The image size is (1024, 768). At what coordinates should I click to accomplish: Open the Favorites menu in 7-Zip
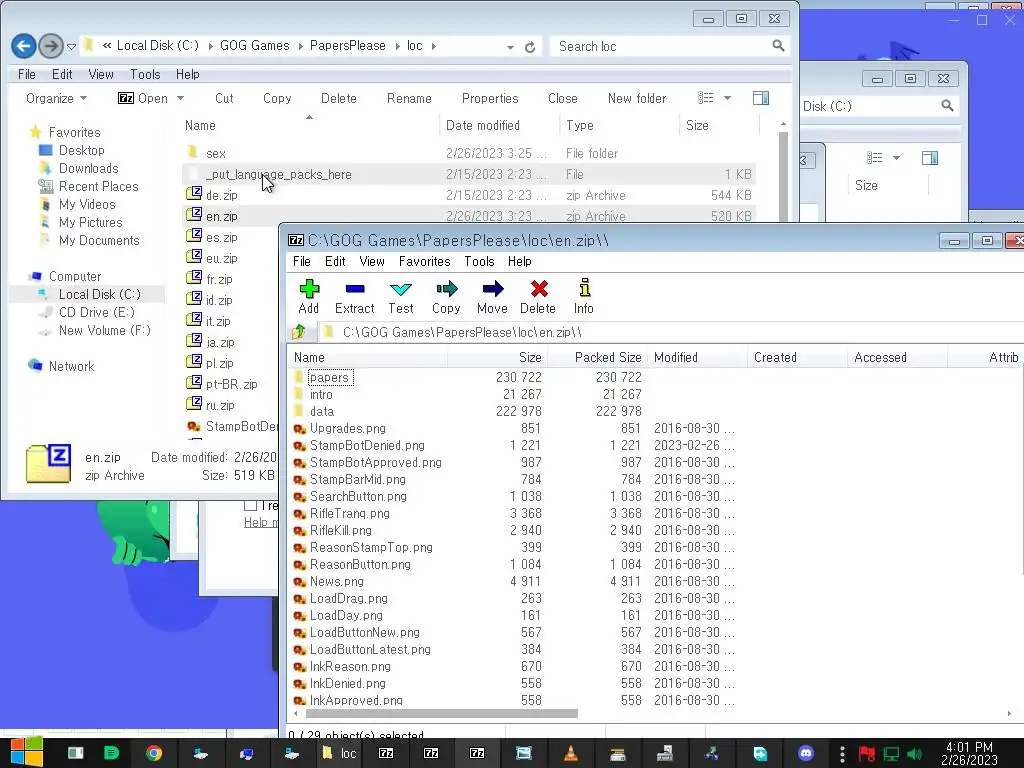click(424, 261)
